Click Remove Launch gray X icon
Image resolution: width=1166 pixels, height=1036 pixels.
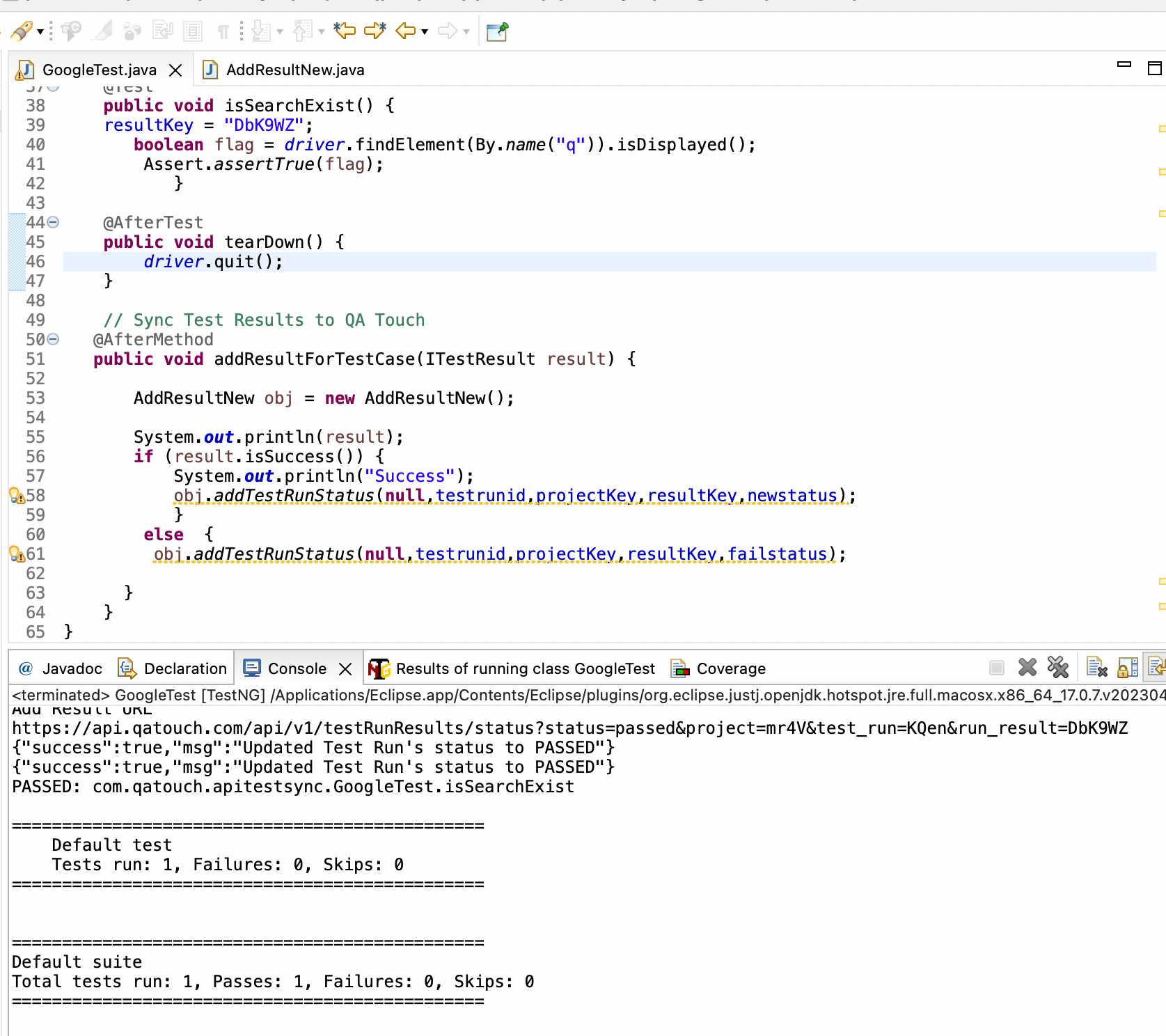(1027, 668)
